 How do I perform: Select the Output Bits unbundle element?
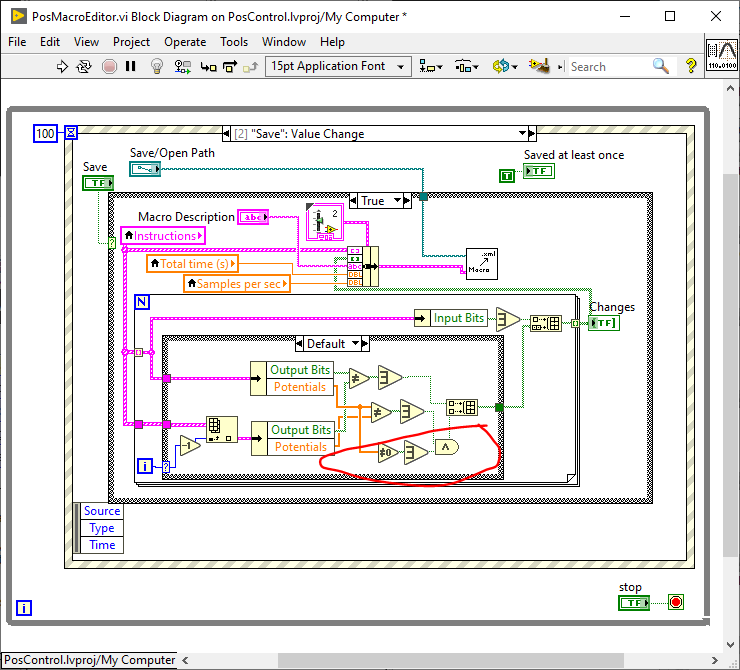(x=300, y=370)
